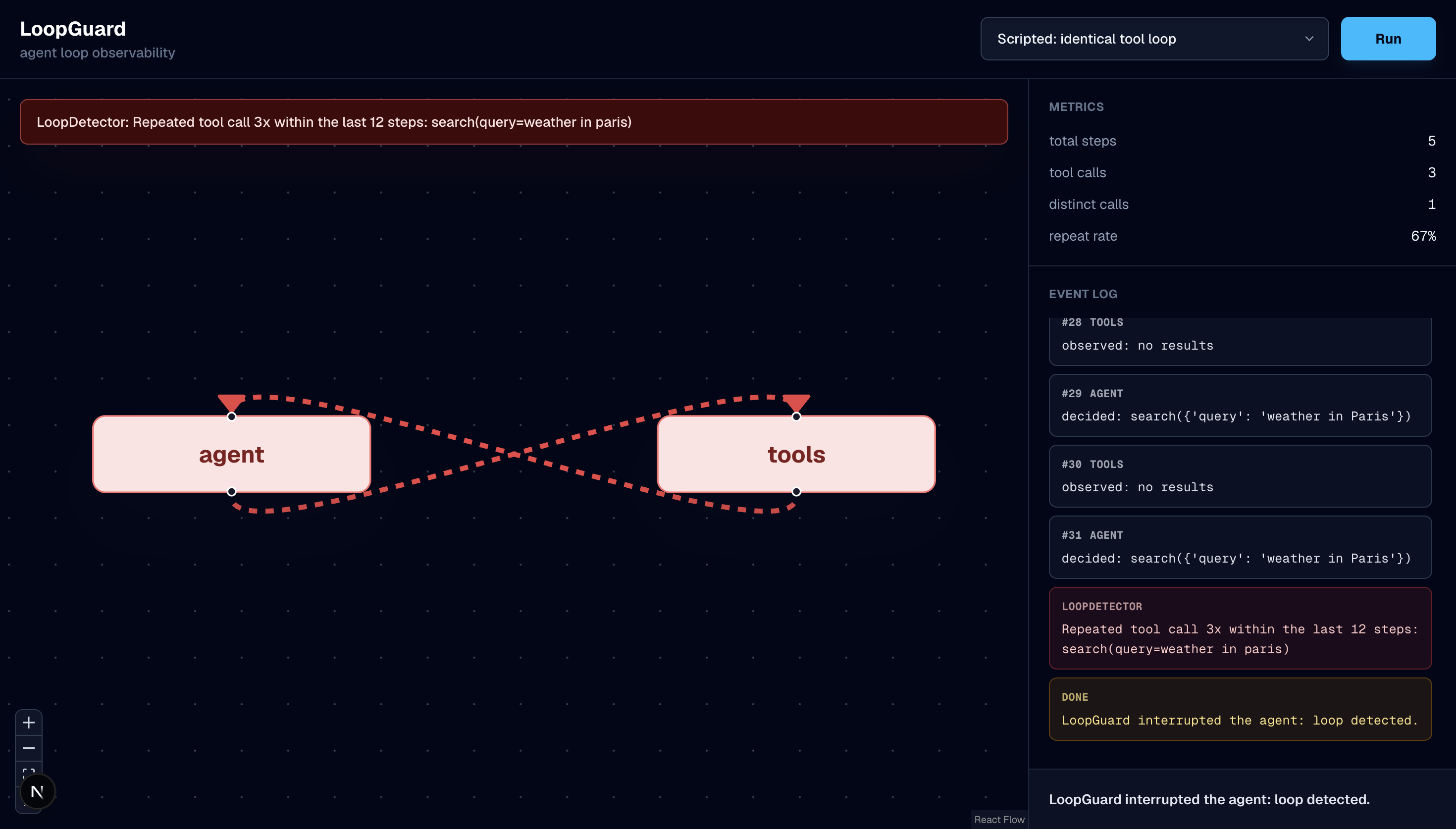Click the zoom in plus control

pos(28,723)
